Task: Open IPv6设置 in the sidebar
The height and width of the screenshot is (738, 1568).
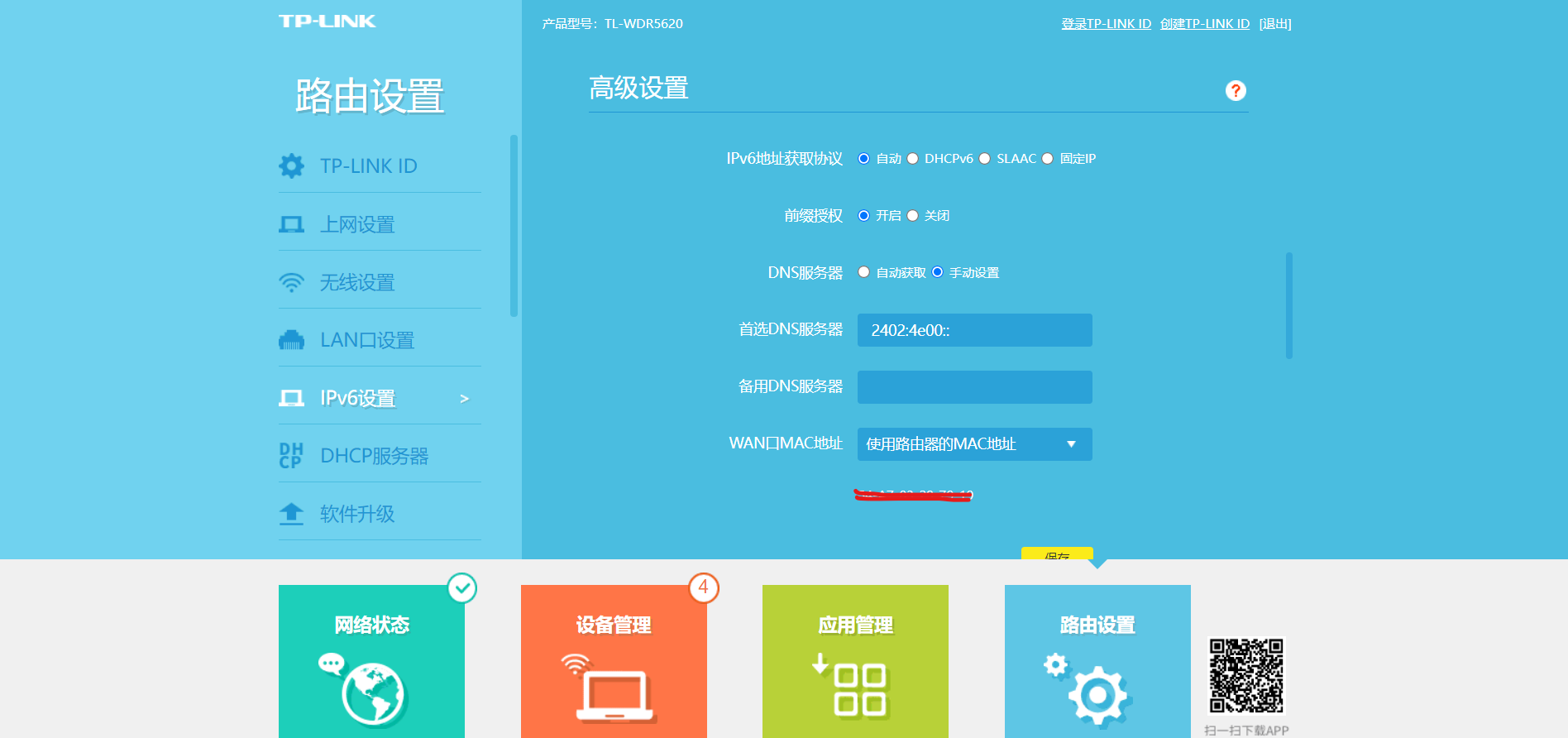Action: click(380, 398)
